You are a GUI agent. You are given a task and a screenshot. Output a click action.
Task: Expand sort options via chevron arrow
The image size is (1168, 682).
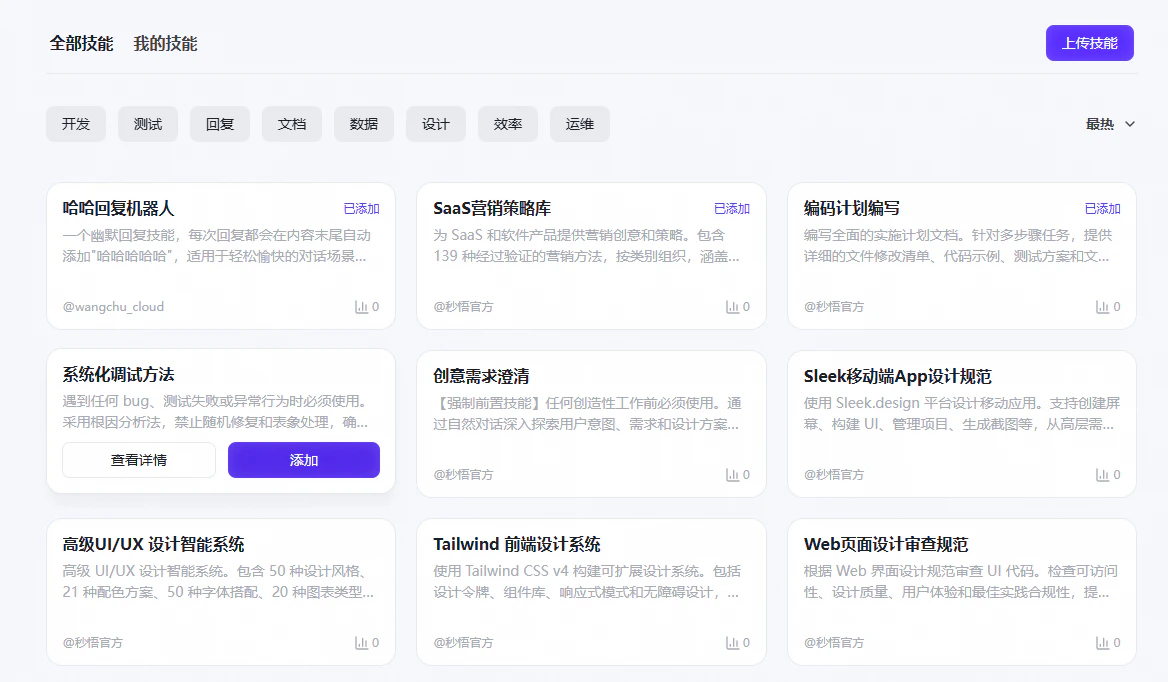[1130, 124]
